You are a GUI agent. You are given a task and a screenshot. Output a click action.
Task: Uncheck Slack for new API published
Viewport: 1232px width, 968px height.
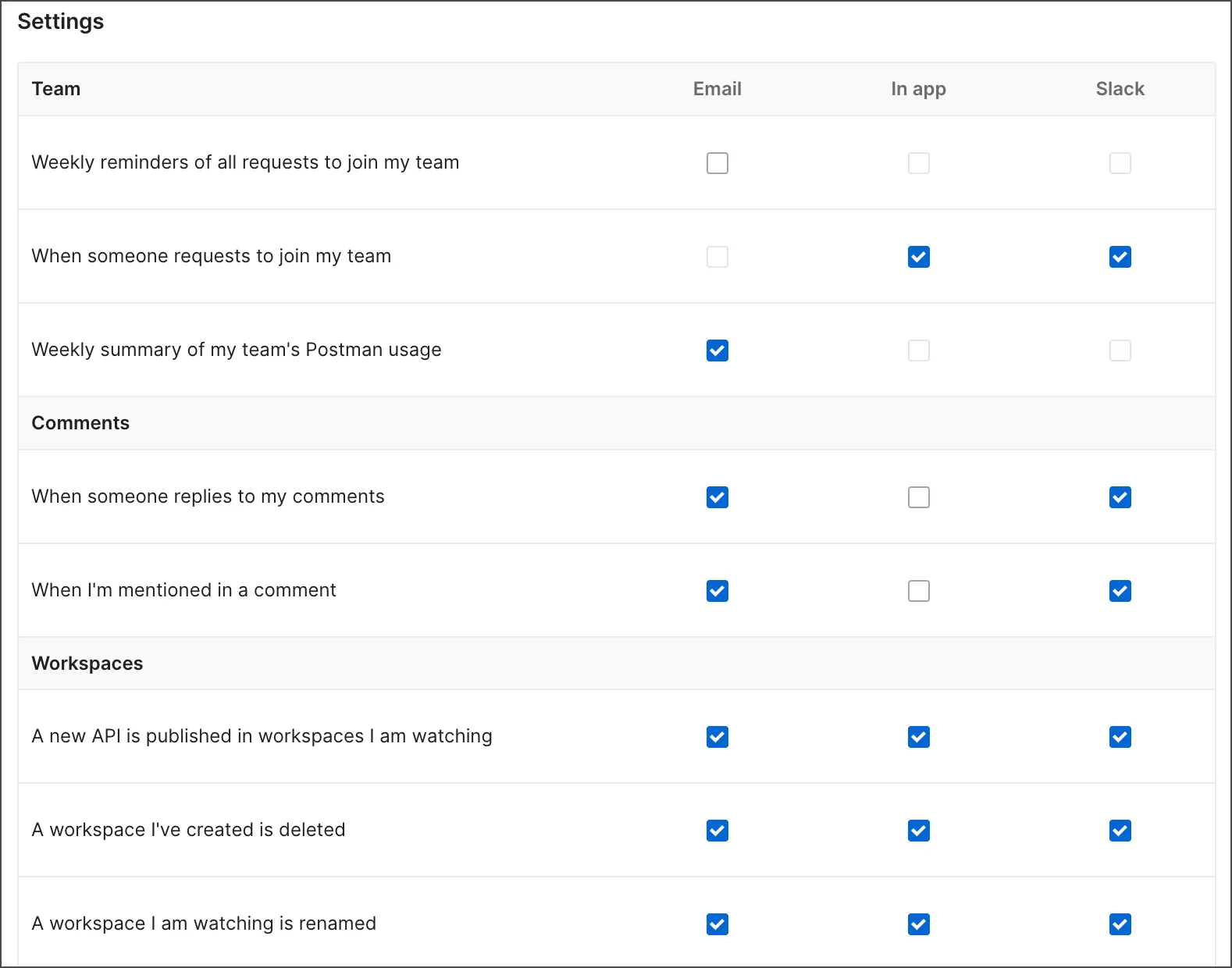point(1120,737)
